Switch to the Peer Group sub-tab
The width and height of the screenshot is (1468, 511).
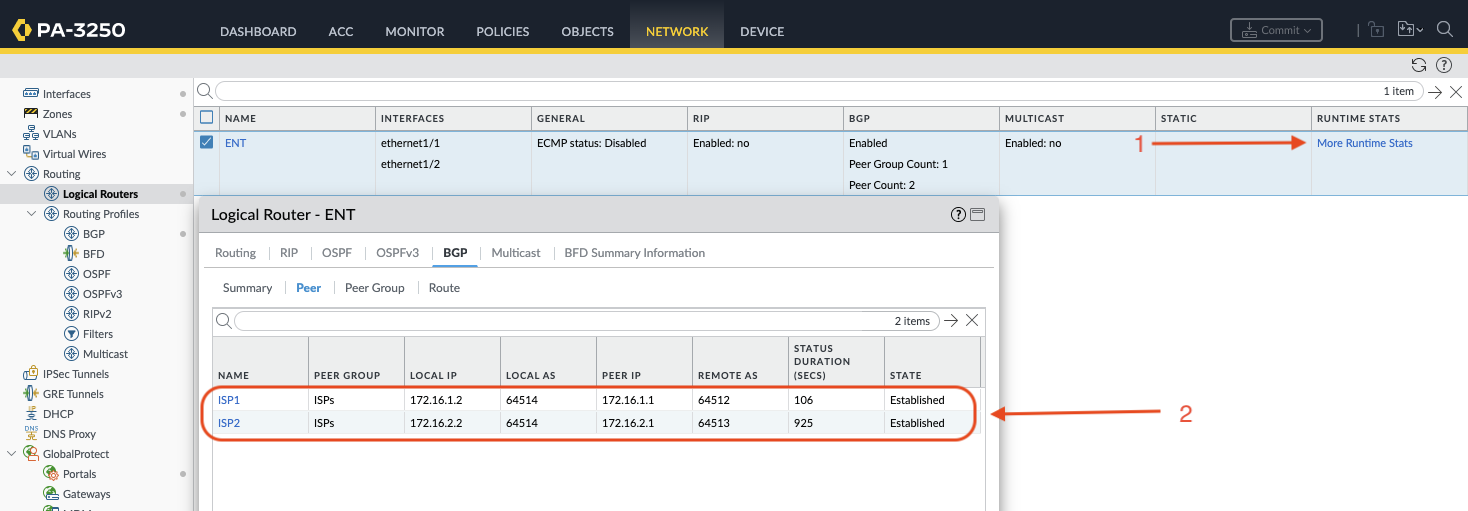tap(374, 288)
